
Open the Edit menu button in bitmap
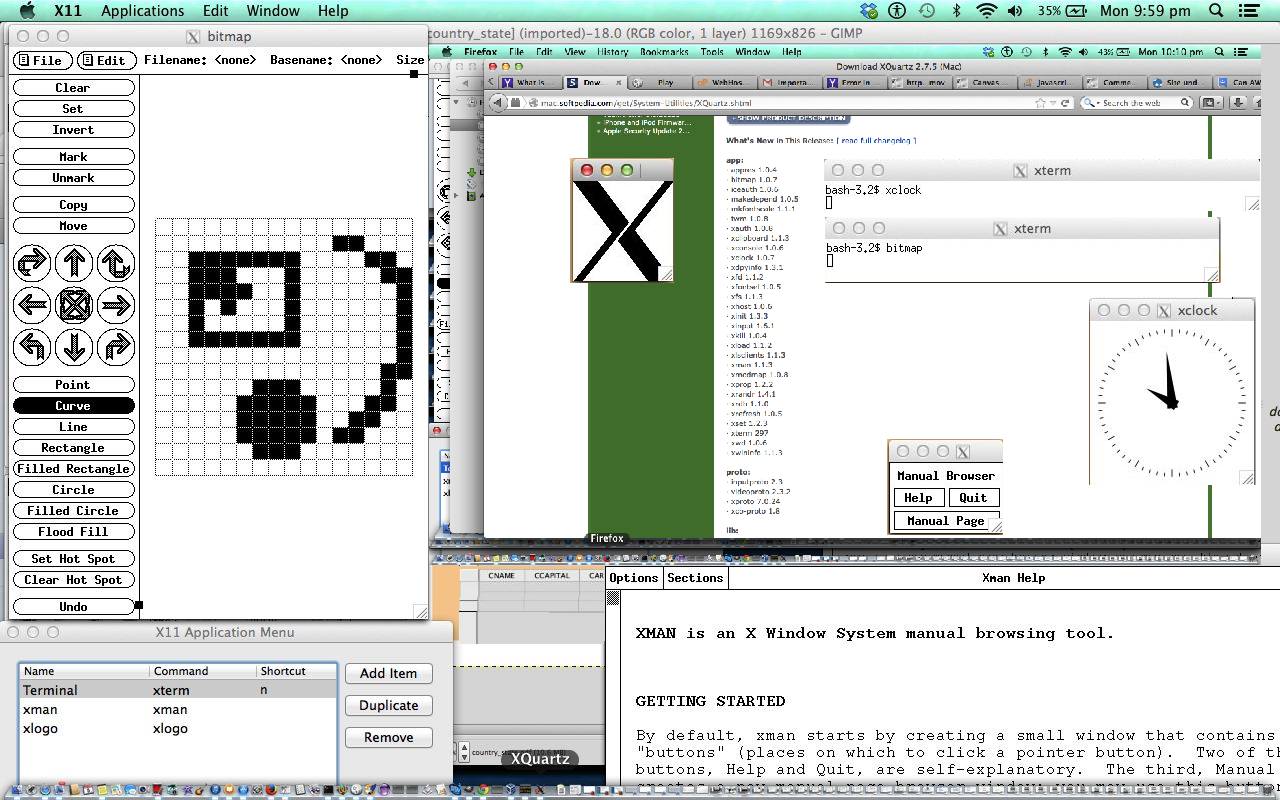(106, 60)
